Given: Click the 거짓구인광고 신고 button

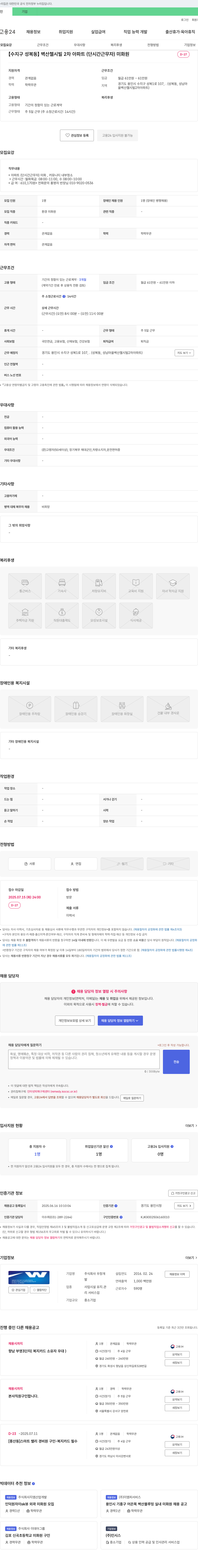Looking at the screenshot, I should pos(183,1193).
